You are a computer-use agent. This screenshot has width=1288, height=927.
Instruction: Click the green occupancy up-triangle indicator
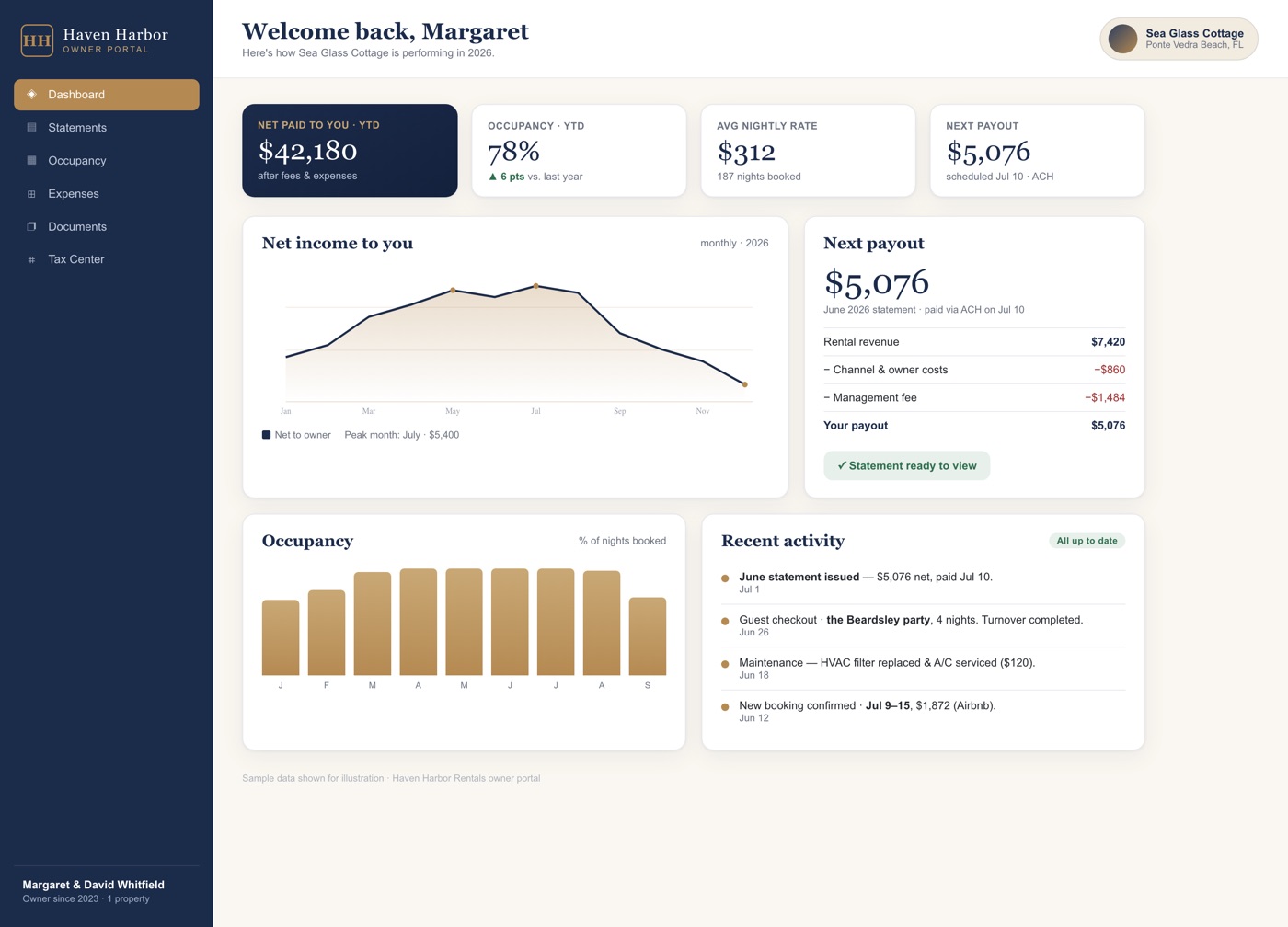pyautogui.click(x=493, y=177)
